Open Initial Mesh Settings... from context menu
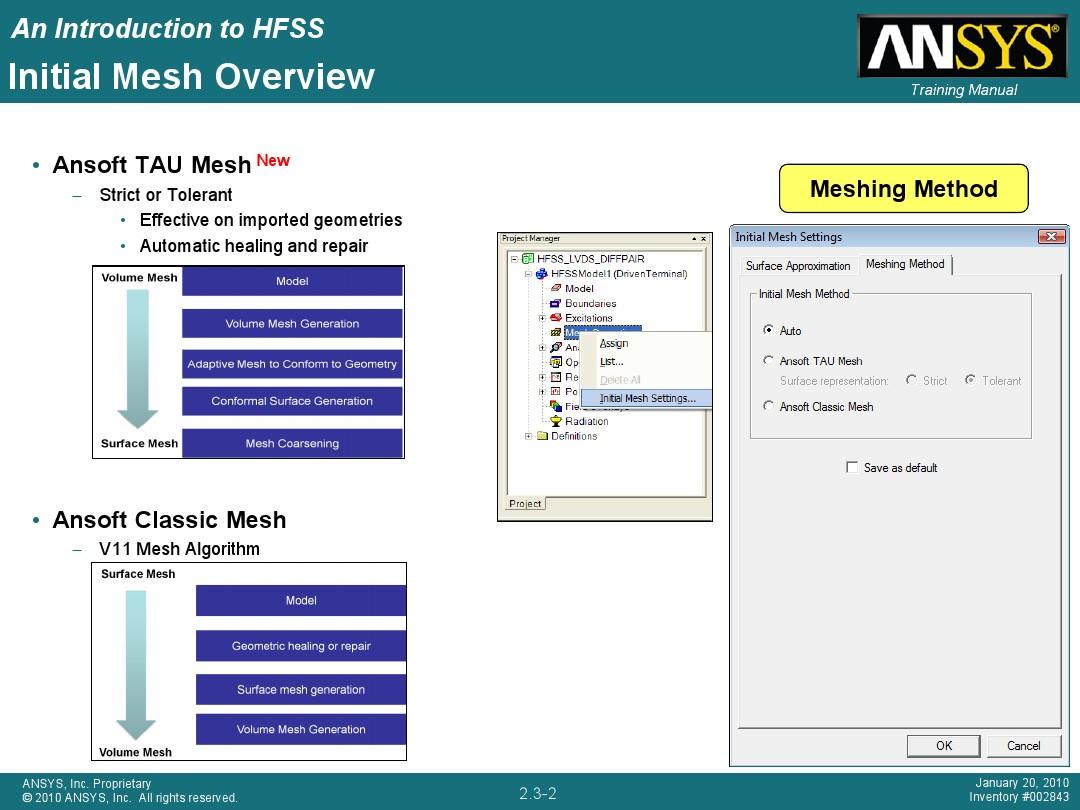 point(645,398)
